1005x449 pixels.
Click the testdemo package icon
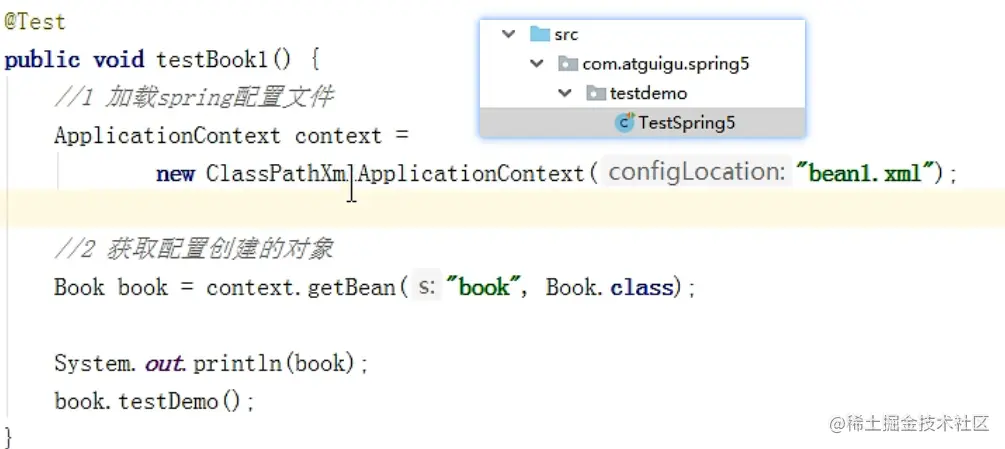coord(596,94)
